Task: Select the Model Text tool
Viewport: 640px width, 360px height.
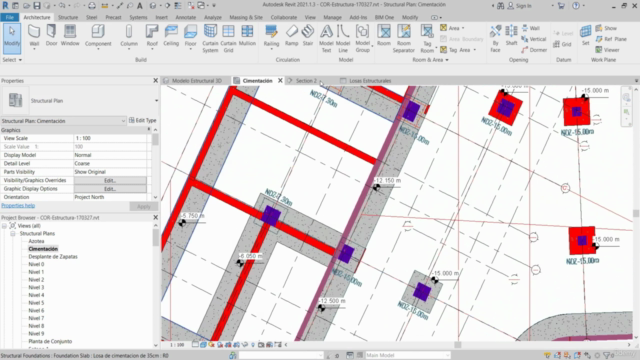Action: (326, 38)
